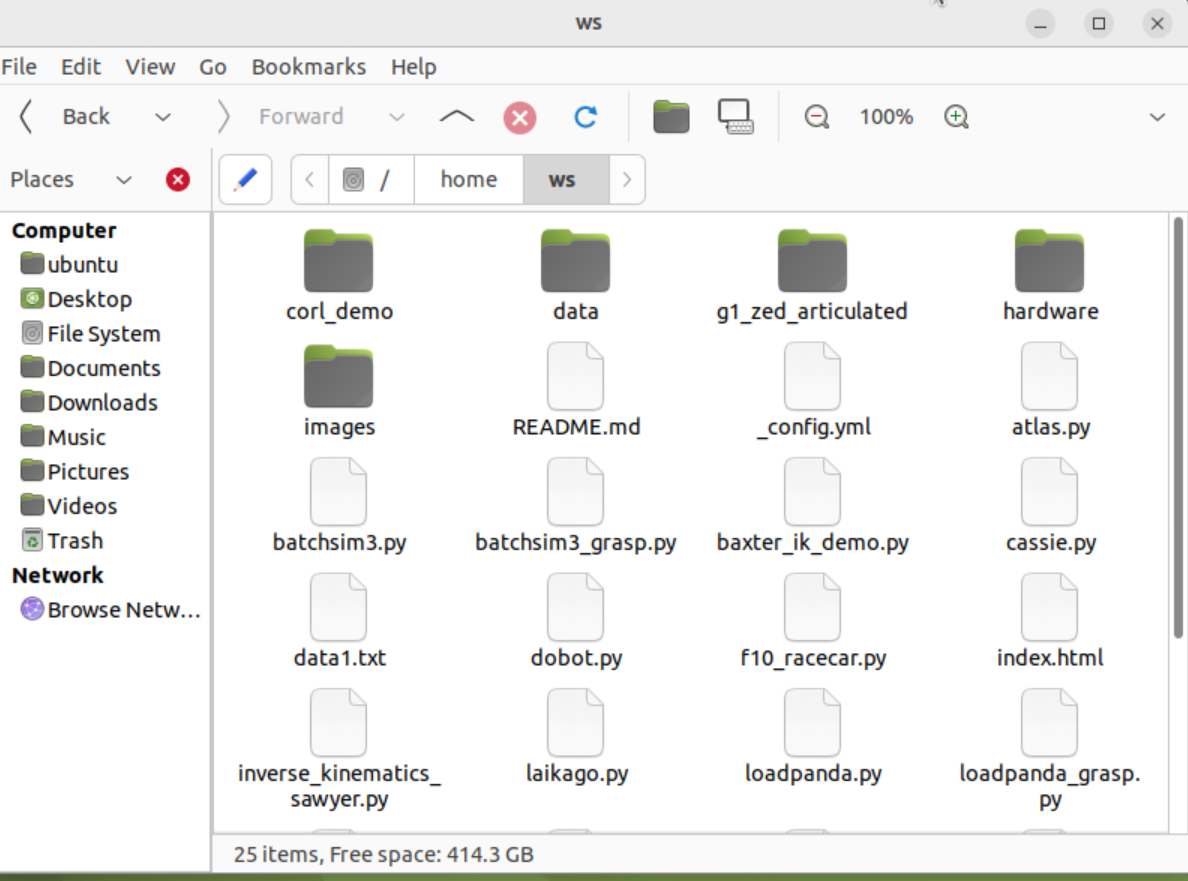Screen dimensions: 1188x881
Task: Open the Help menu
Action: (x=414, y=67)
